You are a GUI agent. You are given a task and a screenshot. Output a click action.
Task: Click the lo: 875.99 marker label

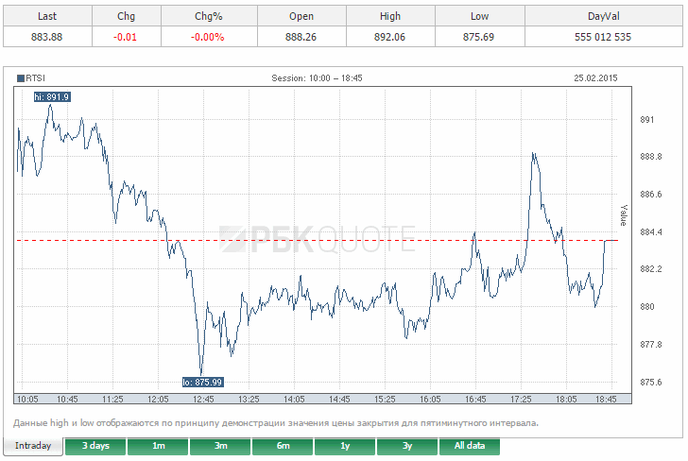(x=201, y=381)
